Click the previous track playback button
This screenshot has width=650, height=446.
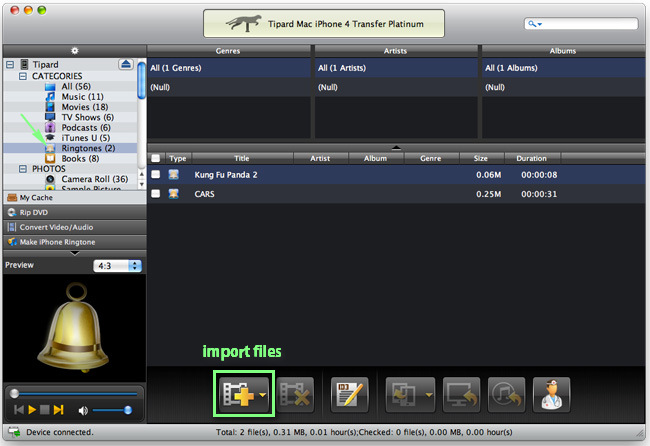19,410
